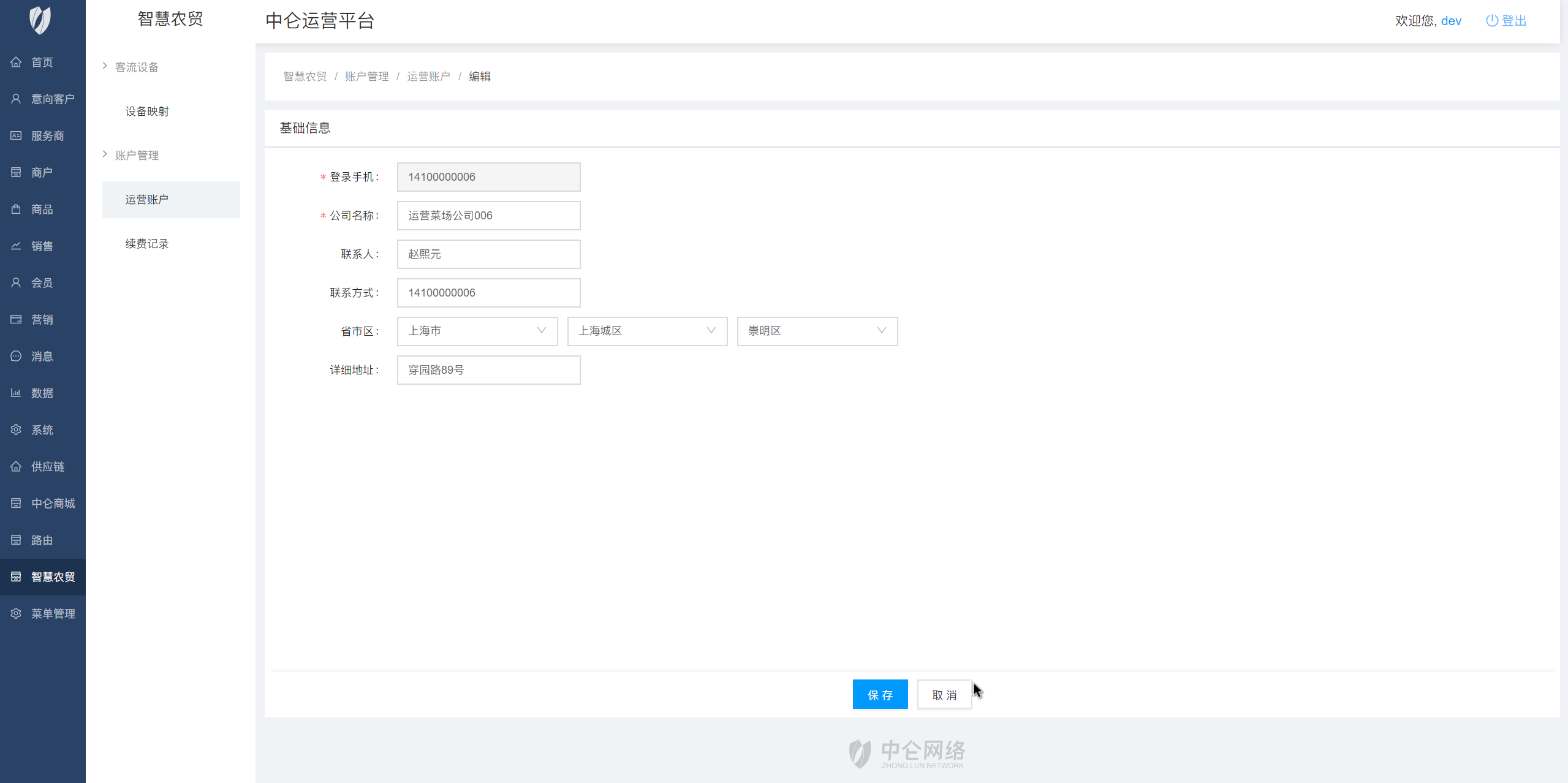The image size is (1568, 783).
Task: Open the 上海城区 city dropdown
Action: [x=646, y=331]
